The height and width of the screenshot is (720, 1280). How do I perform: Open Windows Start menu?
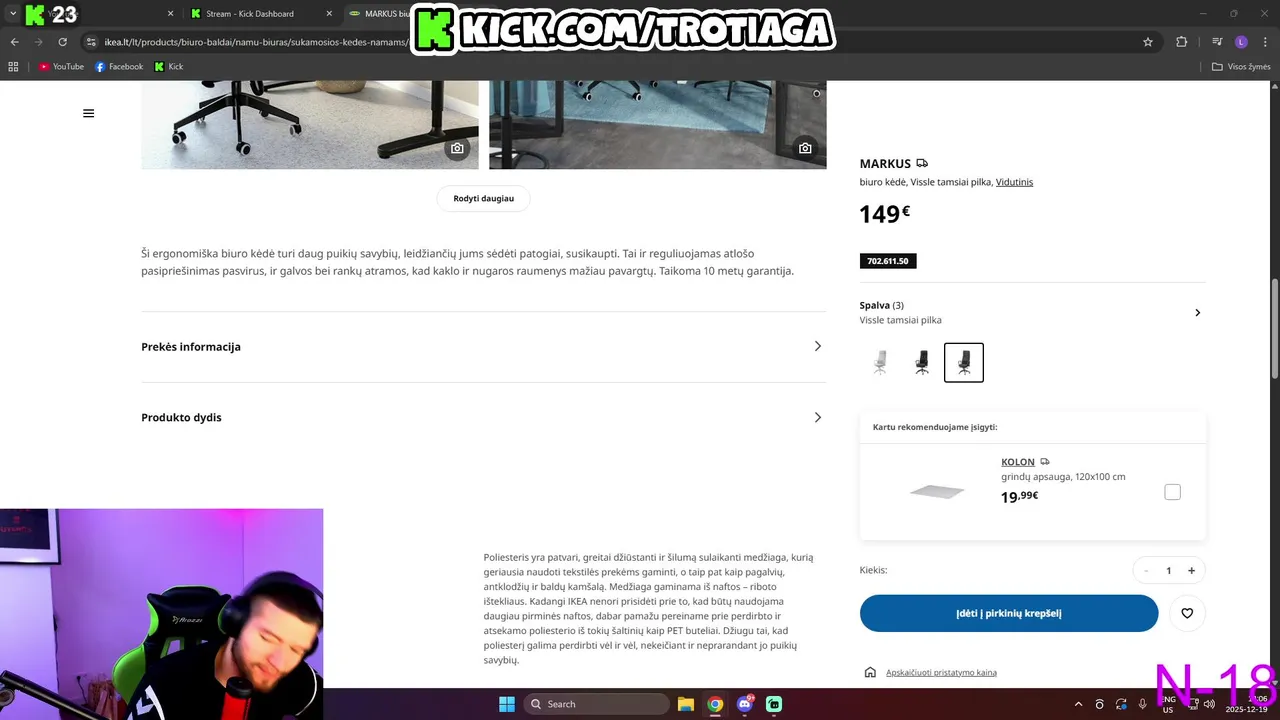[x=506, y=704]
